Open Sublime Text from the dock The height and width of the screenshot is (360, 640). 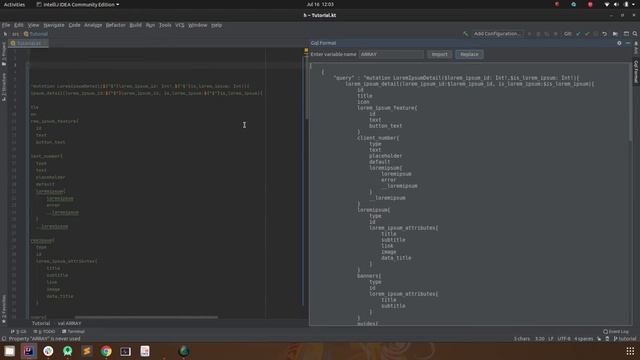tap(87, 351)
